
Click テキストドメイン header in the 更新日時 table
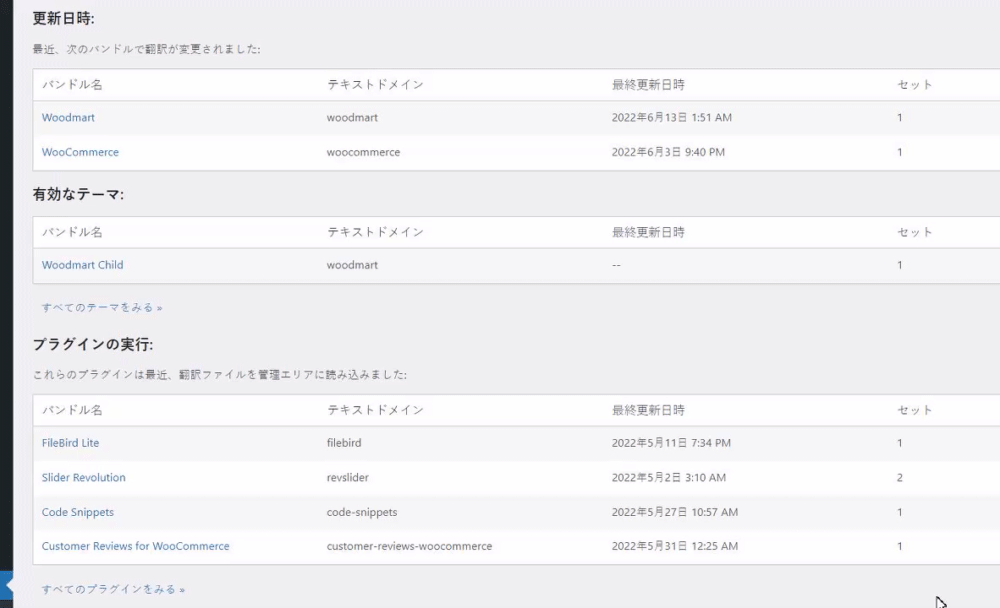375,85
